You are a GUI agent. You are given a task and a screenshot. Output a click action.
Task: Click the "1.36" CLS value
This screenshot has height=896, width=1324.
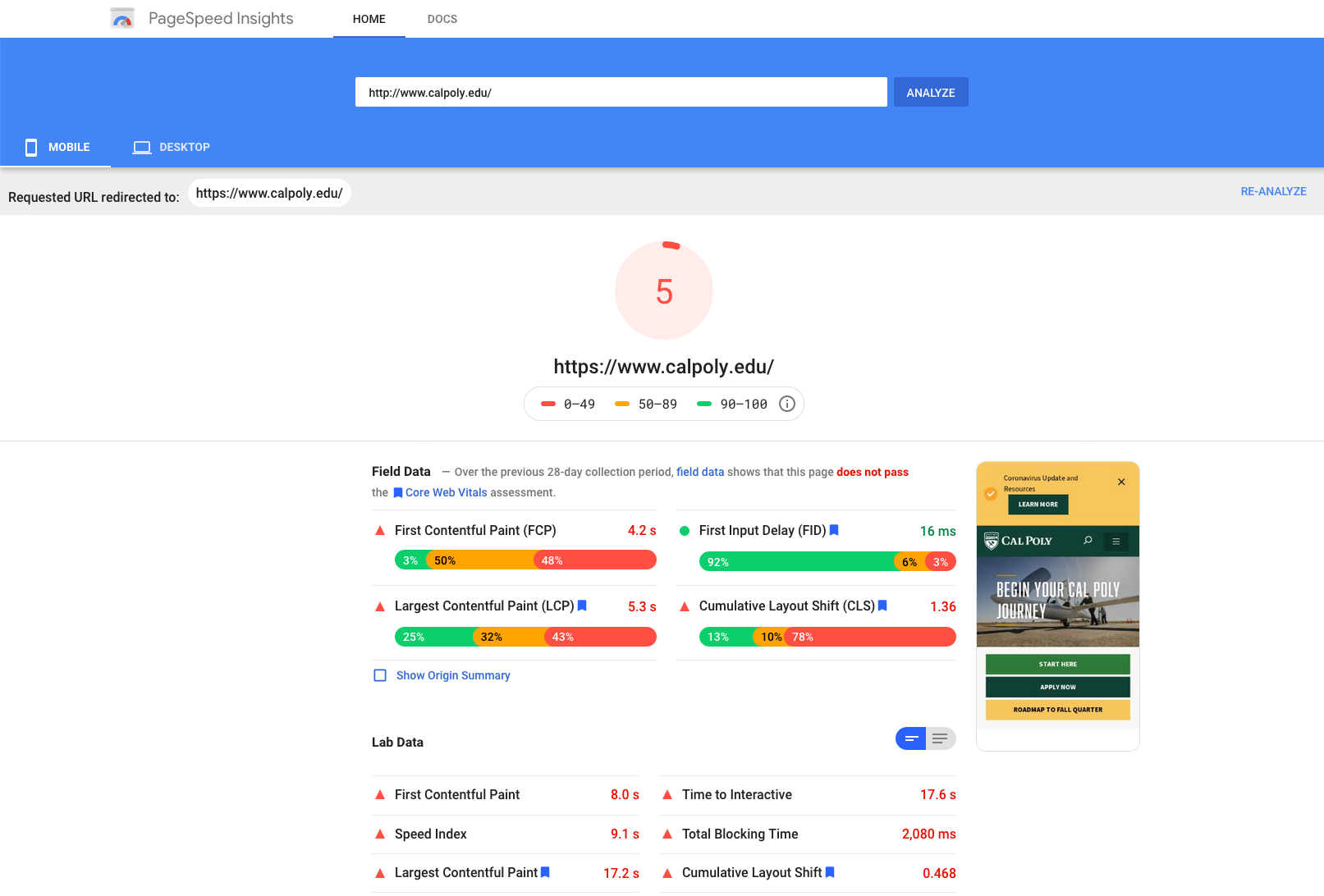pos(943,606)
